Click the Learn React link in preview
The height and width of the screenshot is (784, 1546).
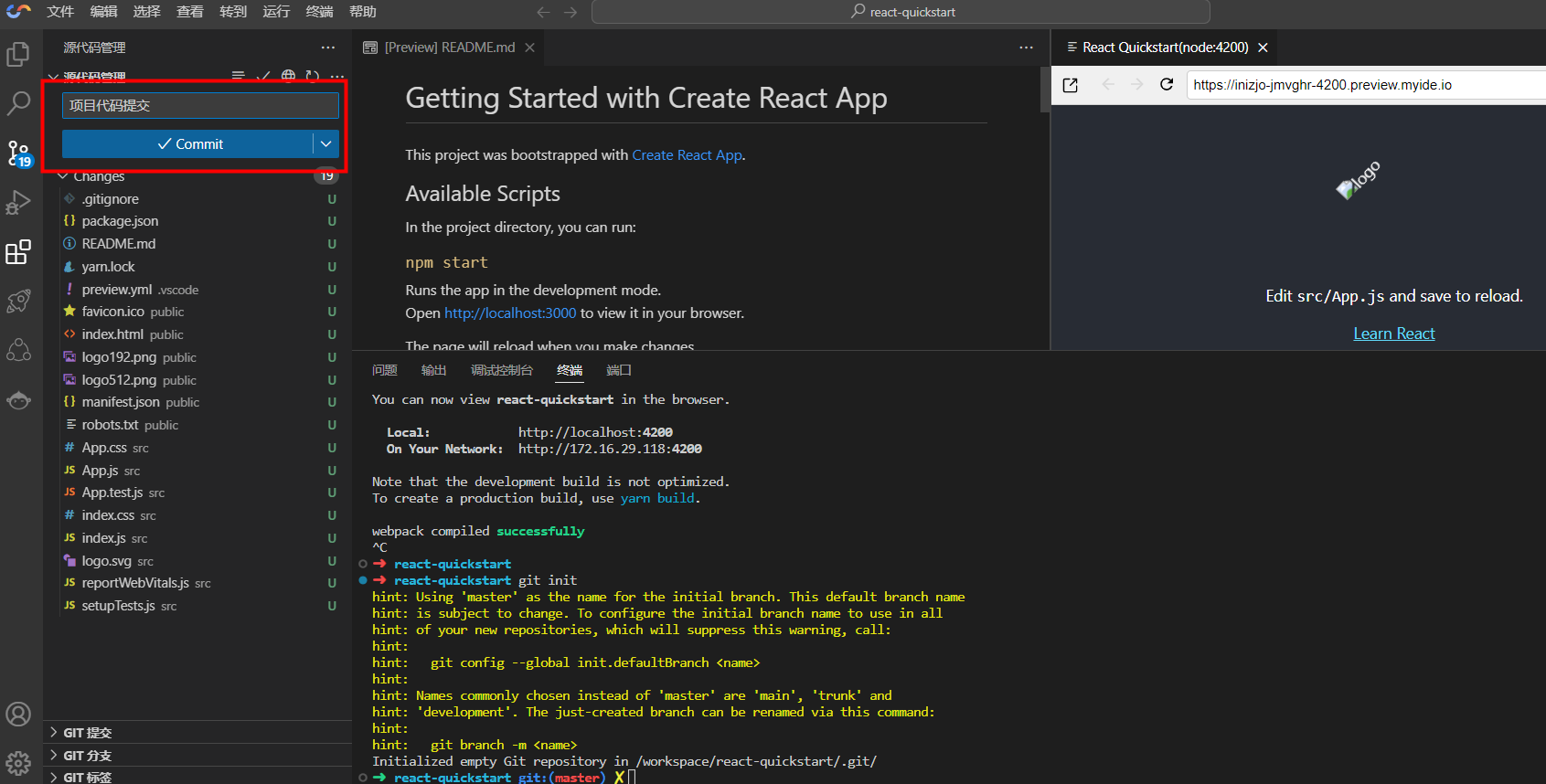(x=1393, y=334)
